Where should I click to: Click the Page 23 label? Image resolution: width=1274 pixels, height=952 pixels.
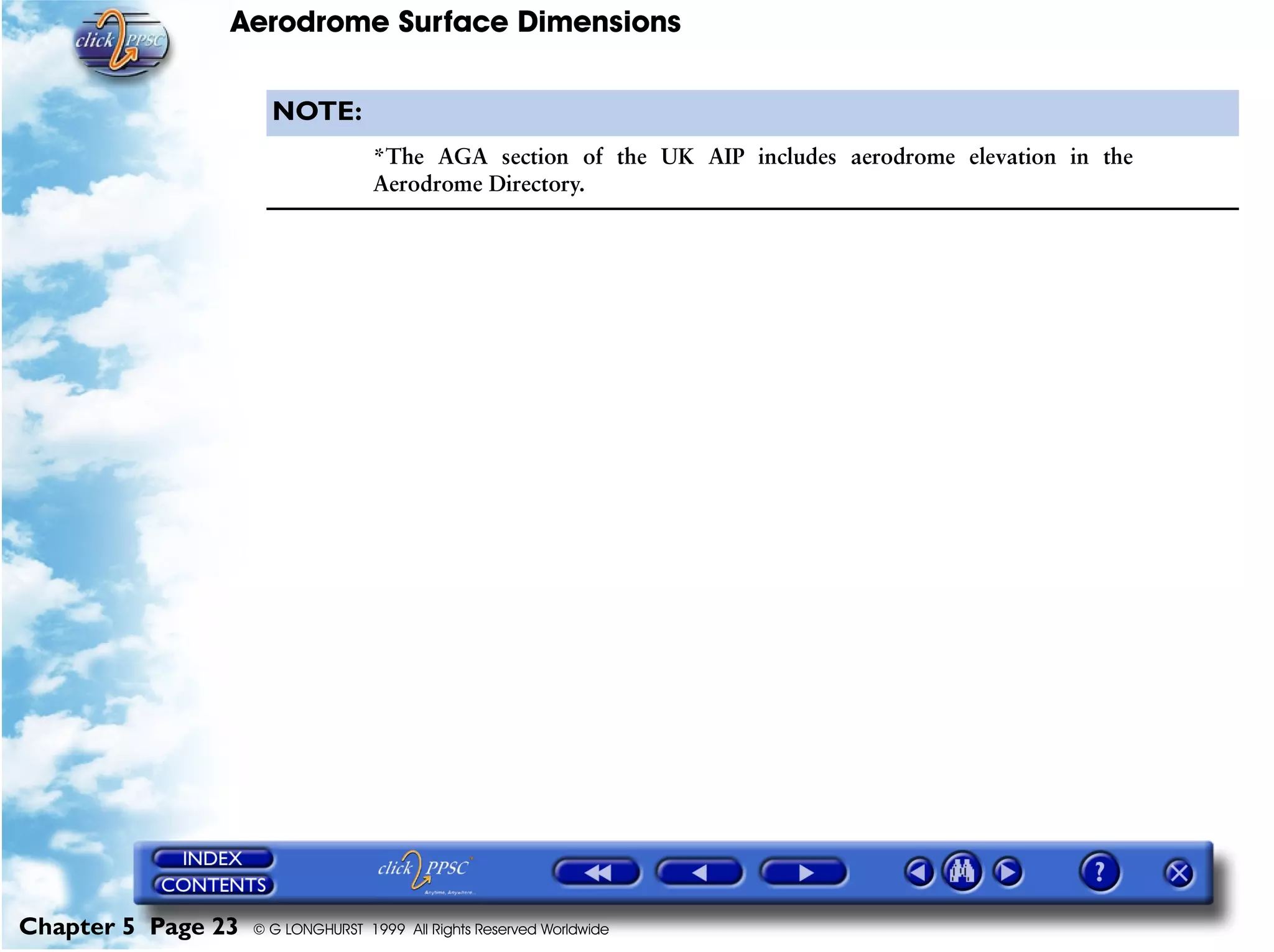coord(193,927)
